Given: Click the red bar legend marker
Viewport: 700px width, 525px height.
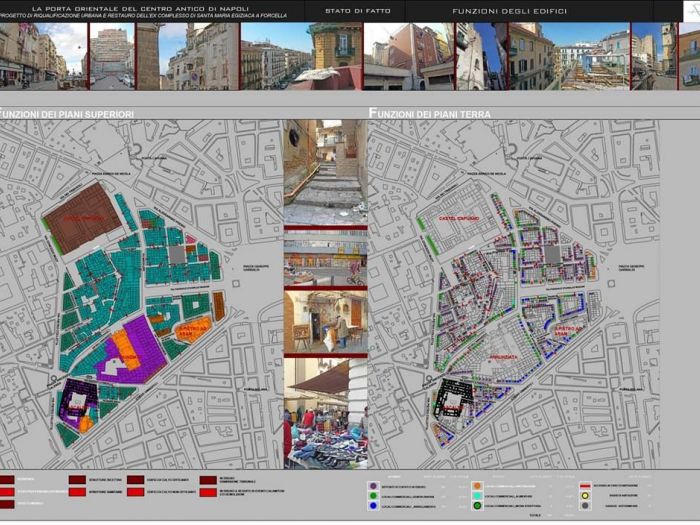Looking at the screenshot, I should pyautogui.click(x=585, y=486).
